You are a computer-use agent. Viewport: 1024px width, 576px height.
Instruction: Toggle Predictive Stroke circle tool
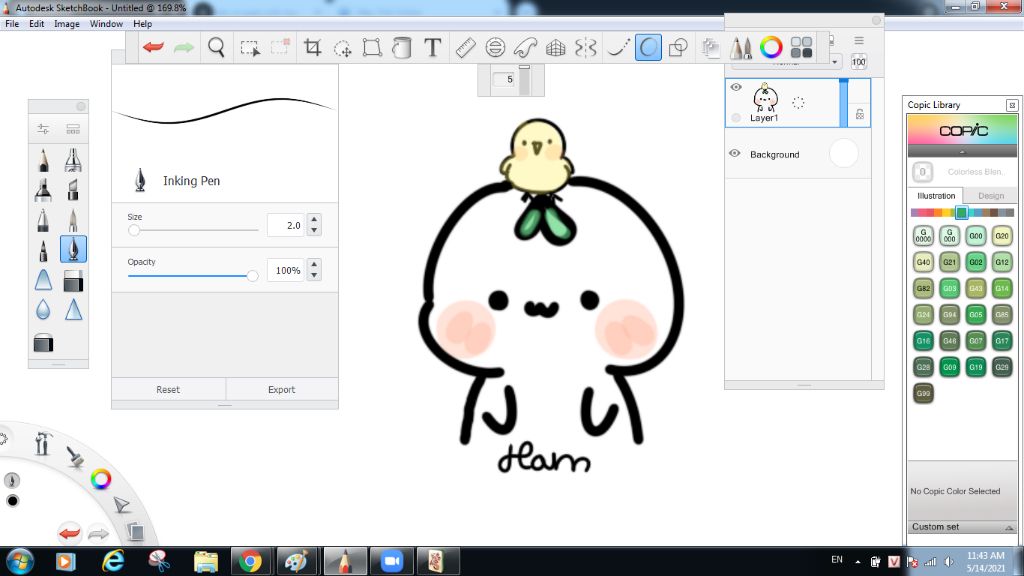pos(648,47)
